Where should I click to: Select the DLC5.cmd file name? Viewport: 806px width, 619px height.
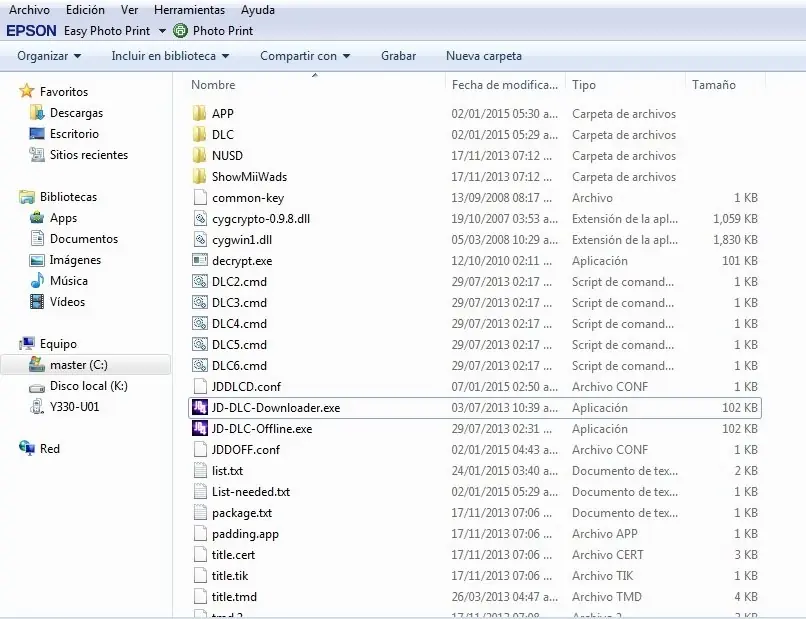click(x=239, y=345)
